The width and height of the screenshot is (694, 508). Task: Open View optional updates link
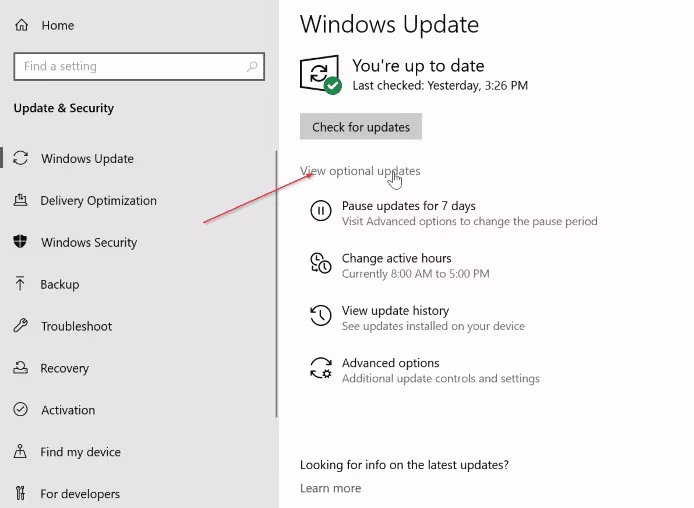(360, 171)
